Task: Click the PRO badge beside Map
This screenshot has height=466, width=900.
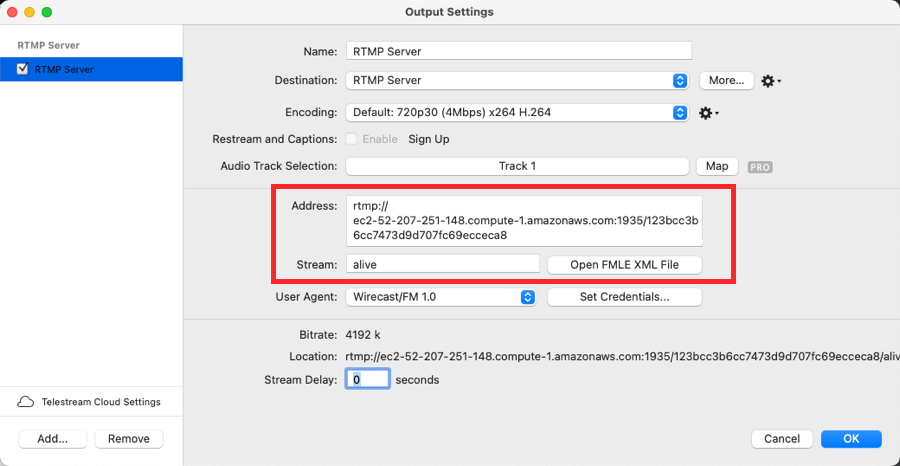Action: pyautogui.click(x=760, y=167)
